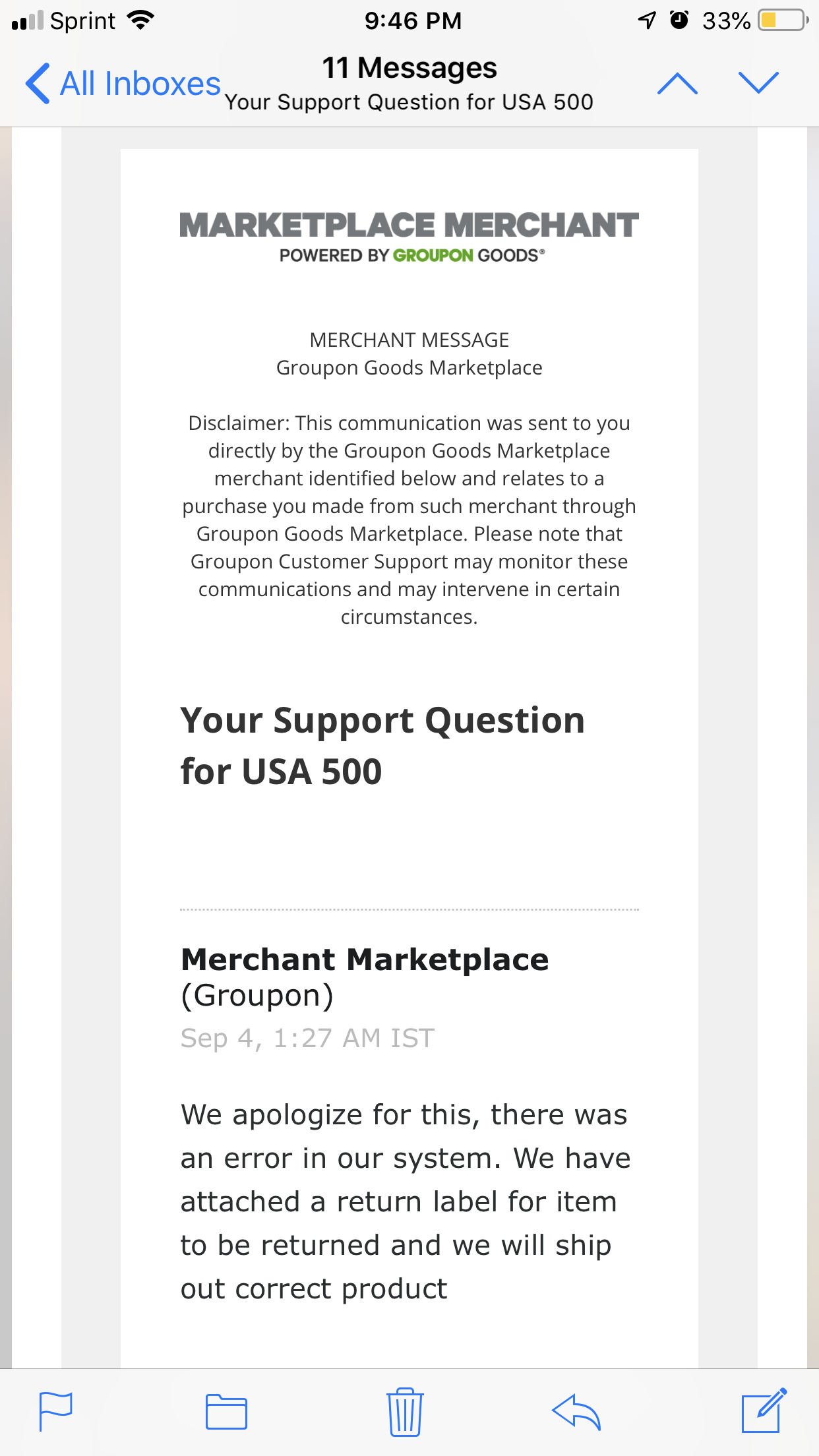
Task: Tap the Wi-Fi icon in status bar
Action: click(140, 18)
